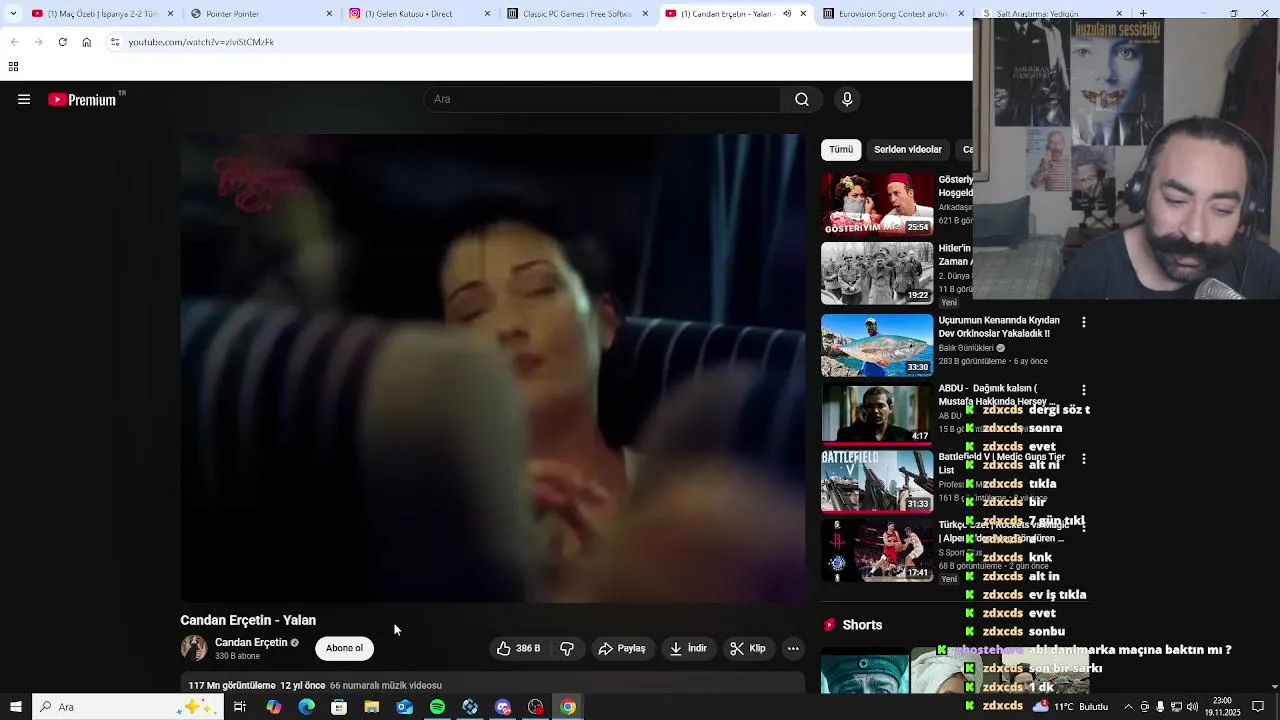This screenshot has width=1280, height=720.
Task: Switch to Chrome on the taskbar
Action: click(x=568, y=707)
